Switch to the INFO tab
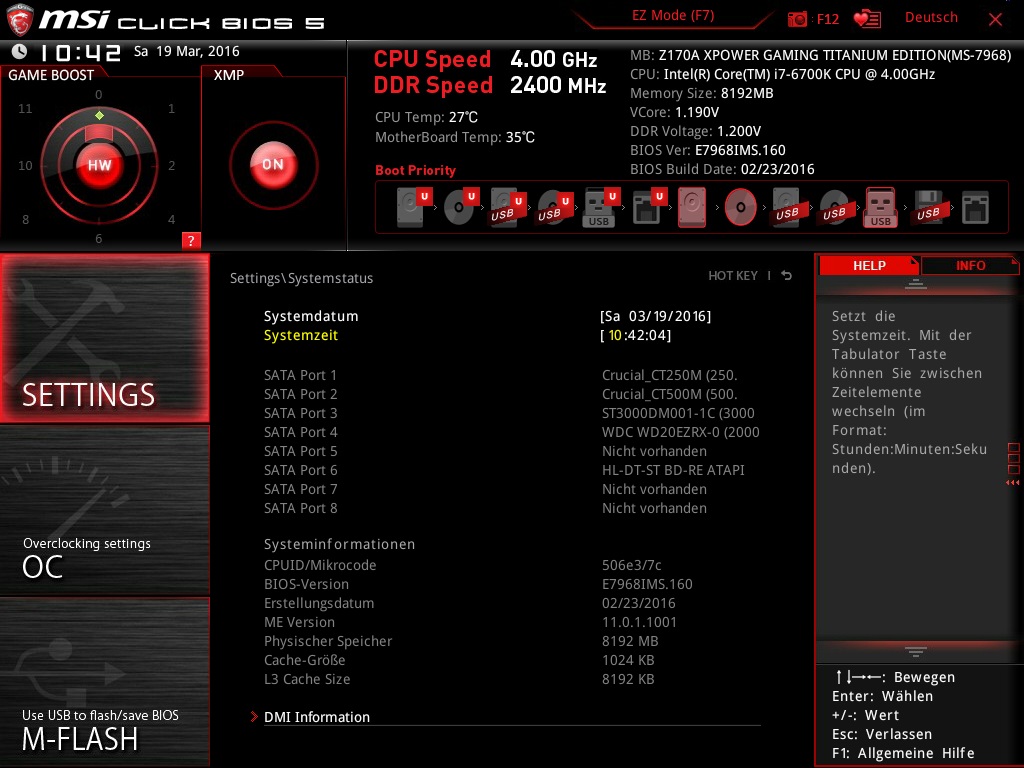 (970, 265)
